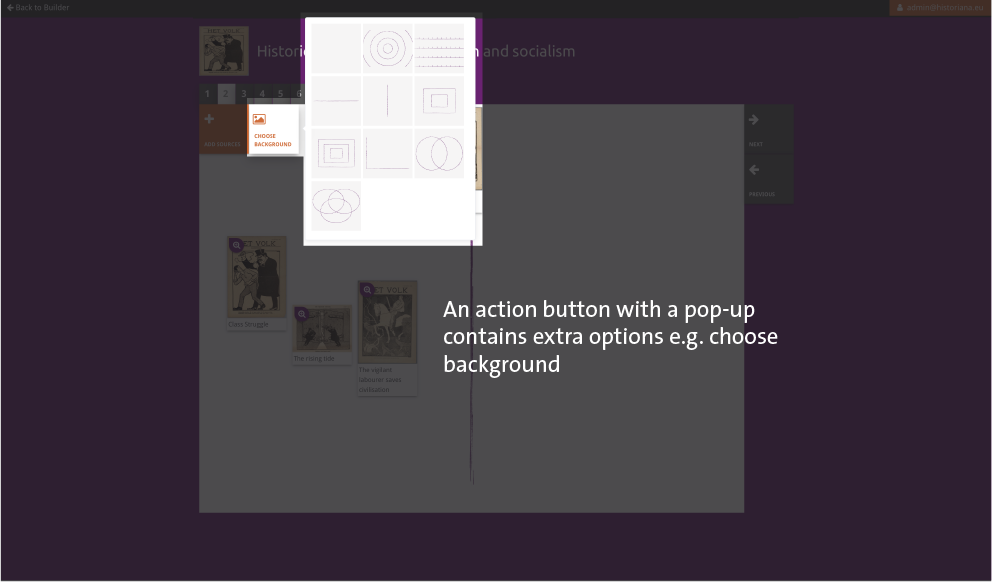Viewport: 992px width, 582px height.
Task: Click the info tab icon
Action: pyautogui.click(x=299, y=94)
